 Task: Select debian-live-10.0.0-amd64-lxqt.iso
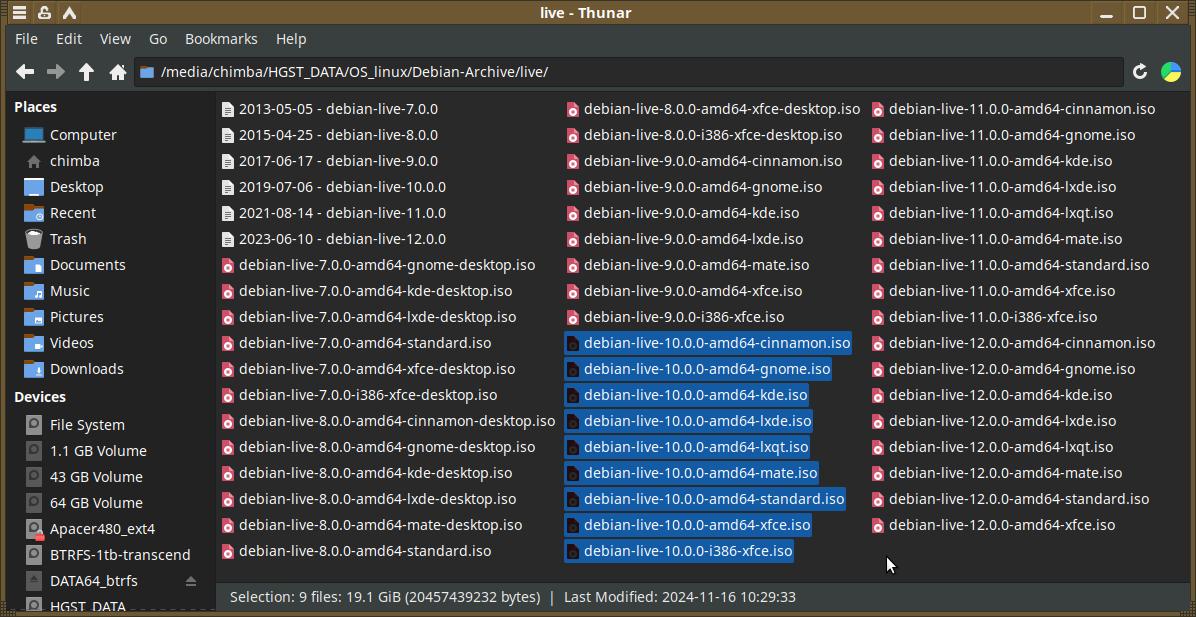click(x=686, y=447)
